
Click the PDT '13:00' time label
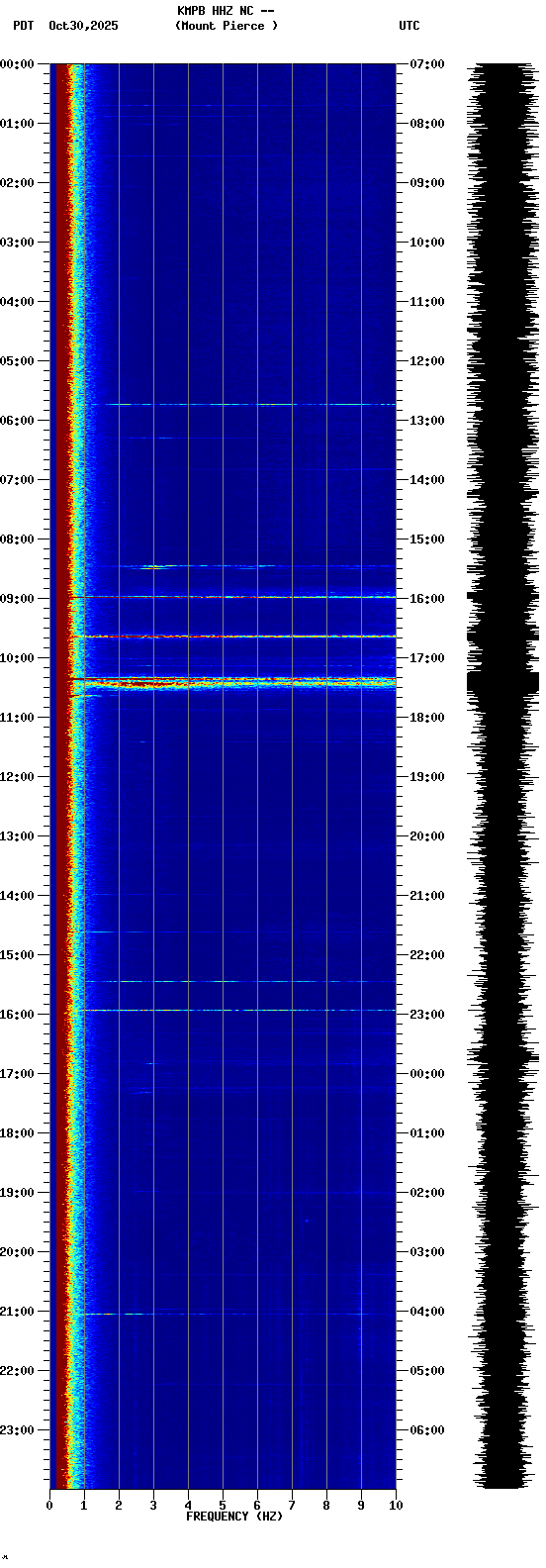(x=17, y=836)
